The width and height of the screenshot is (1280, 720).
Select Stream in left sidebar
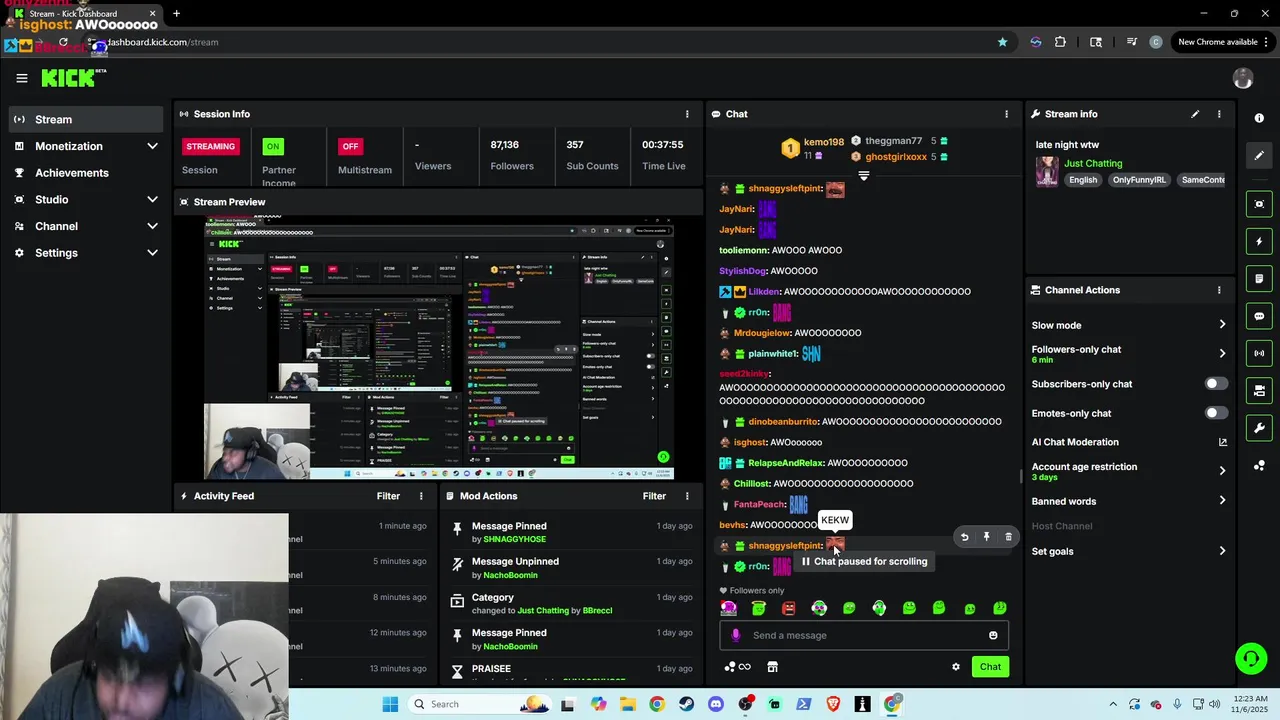point(85,119)
